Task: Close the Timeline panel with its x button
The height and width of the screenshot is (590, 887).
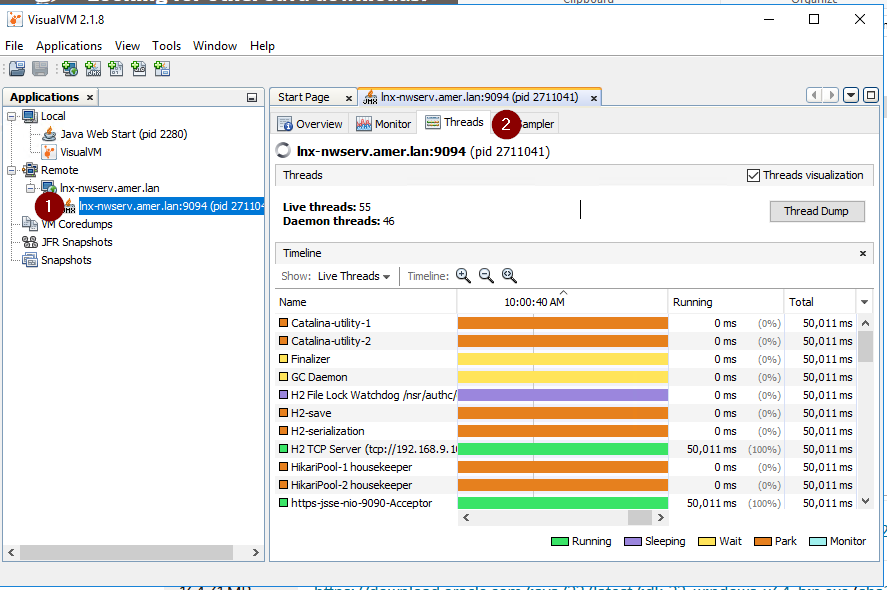Action: (862, 253)
